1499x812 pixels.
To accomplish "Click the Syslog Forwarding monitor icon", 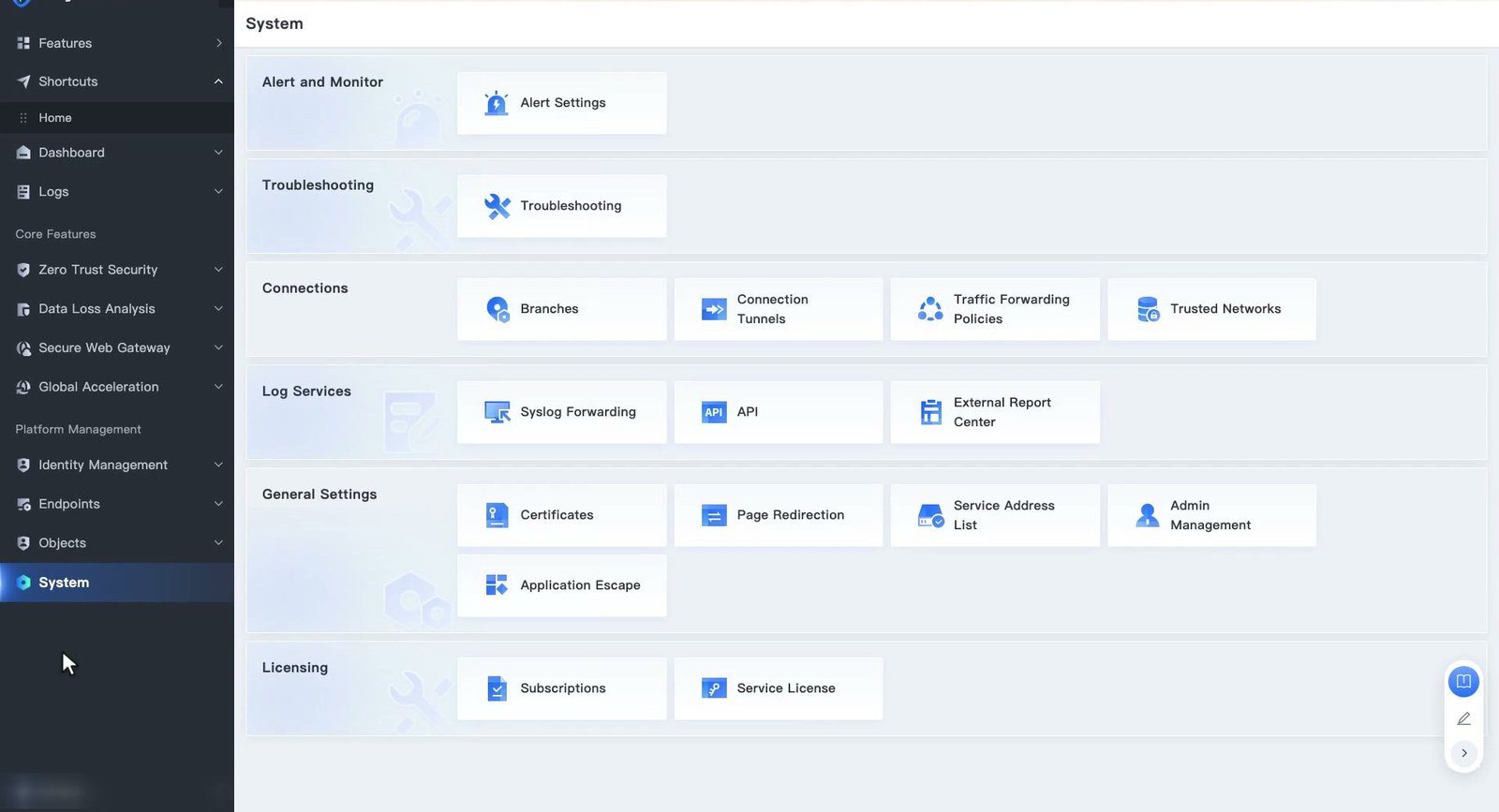I will (497, 412).
